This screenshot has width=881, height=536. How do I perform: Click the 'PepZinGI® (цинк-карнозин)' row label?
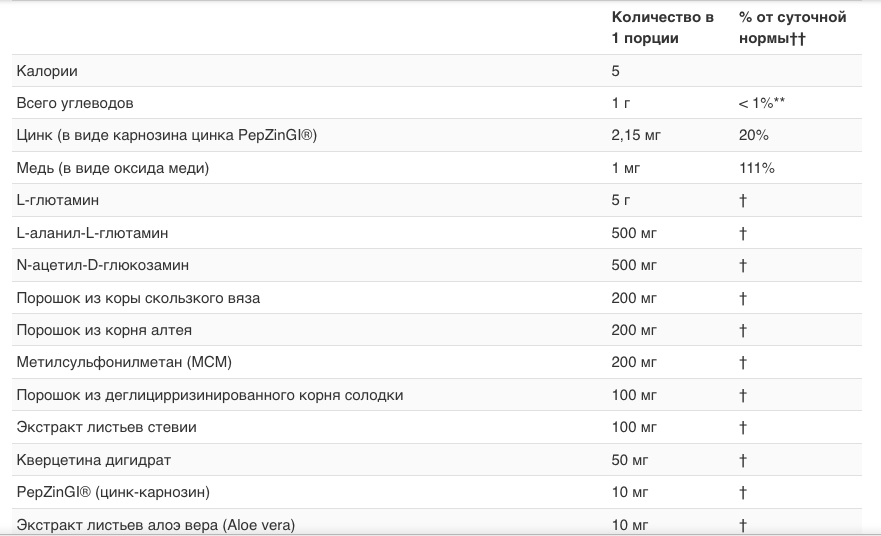click(x=113, y=492)
